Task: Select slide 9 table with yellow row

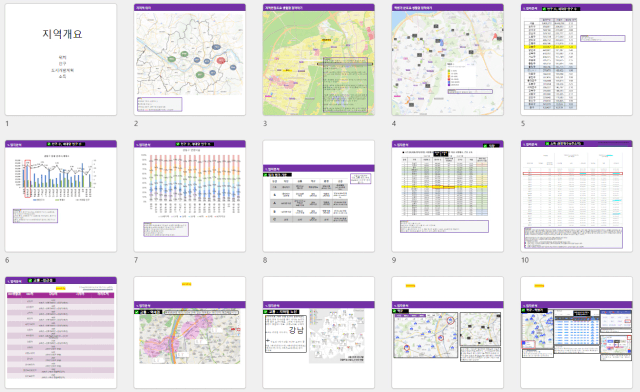Action: [448, 196]
